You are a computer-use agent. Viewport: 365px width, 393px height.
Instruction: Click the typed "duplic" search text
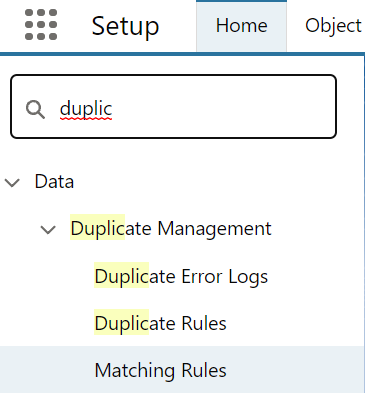pyautogui.click(x=86, y=109)
